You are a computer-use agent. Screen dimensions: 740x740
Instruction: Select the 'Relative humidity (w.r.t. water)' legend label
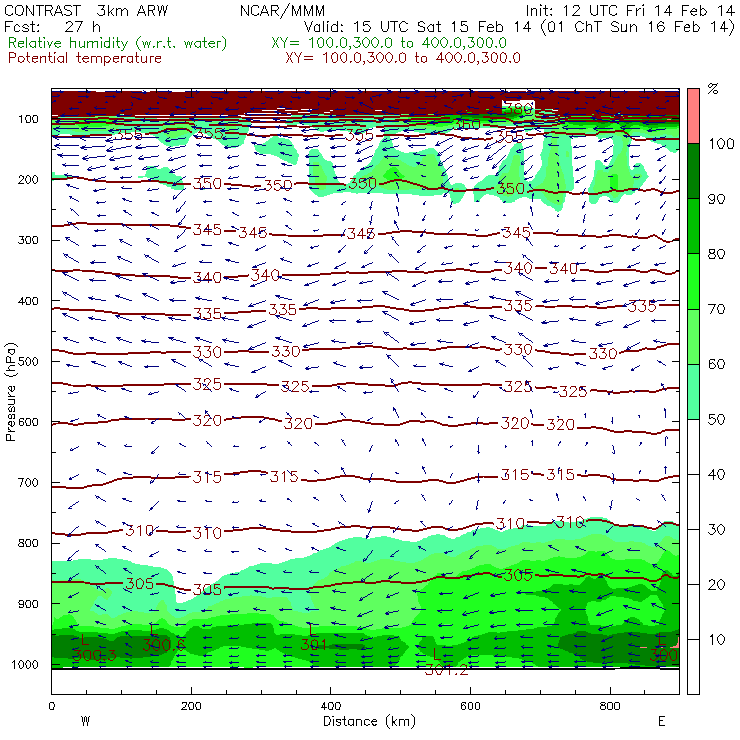[x=117, y=43]
